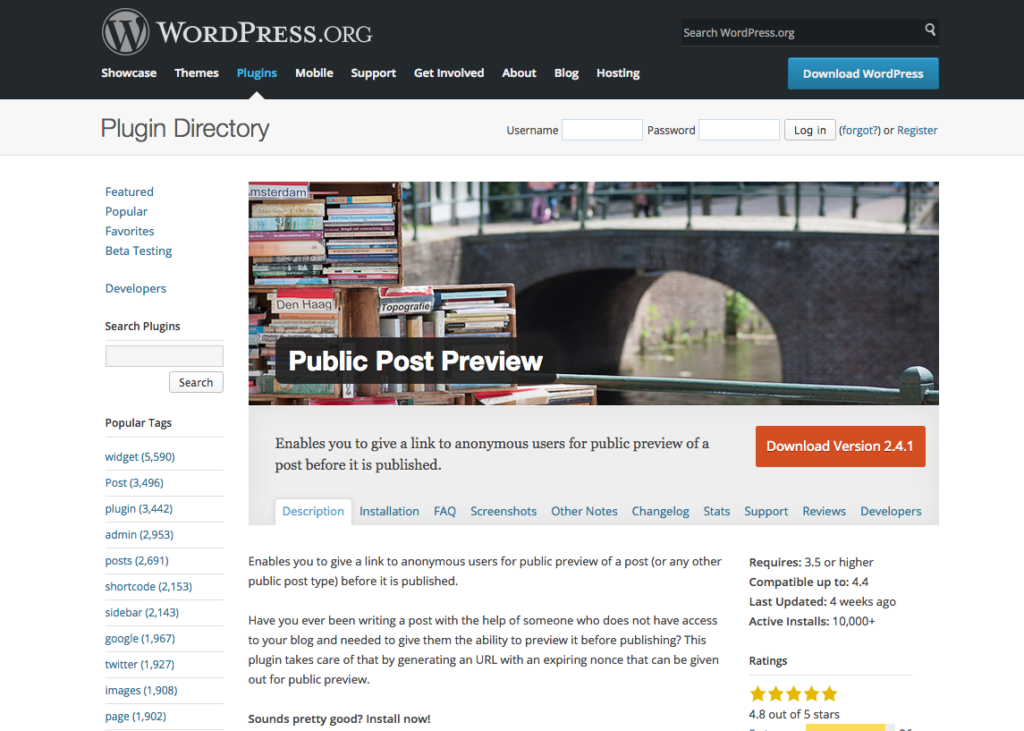Open the Blog menu item

pos(566,73)
